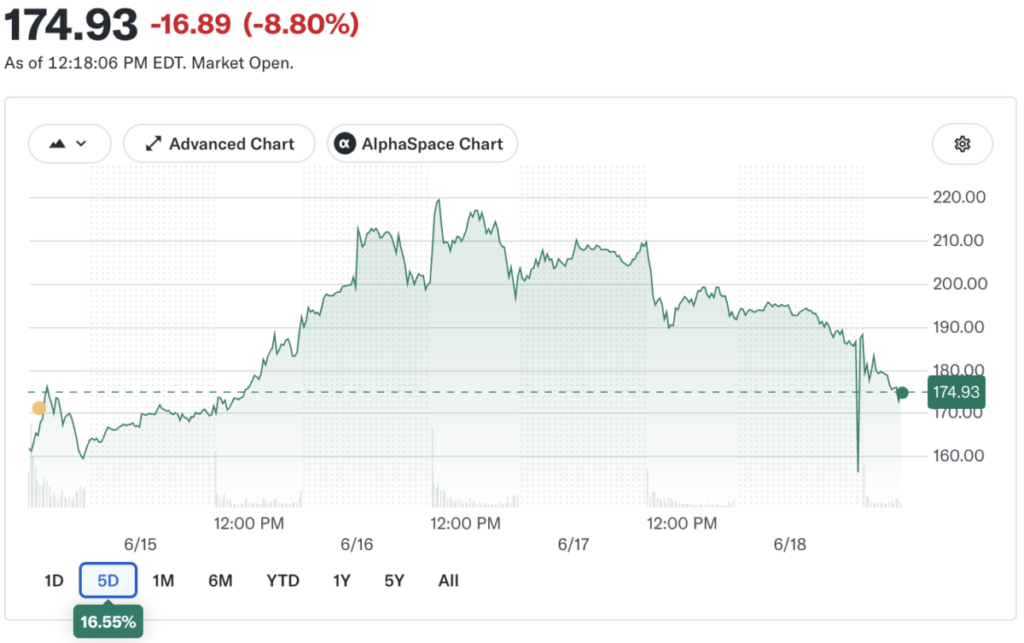Choose the 1Y time range
Screen dimensions: 1024x643
[x=342, y=580]
